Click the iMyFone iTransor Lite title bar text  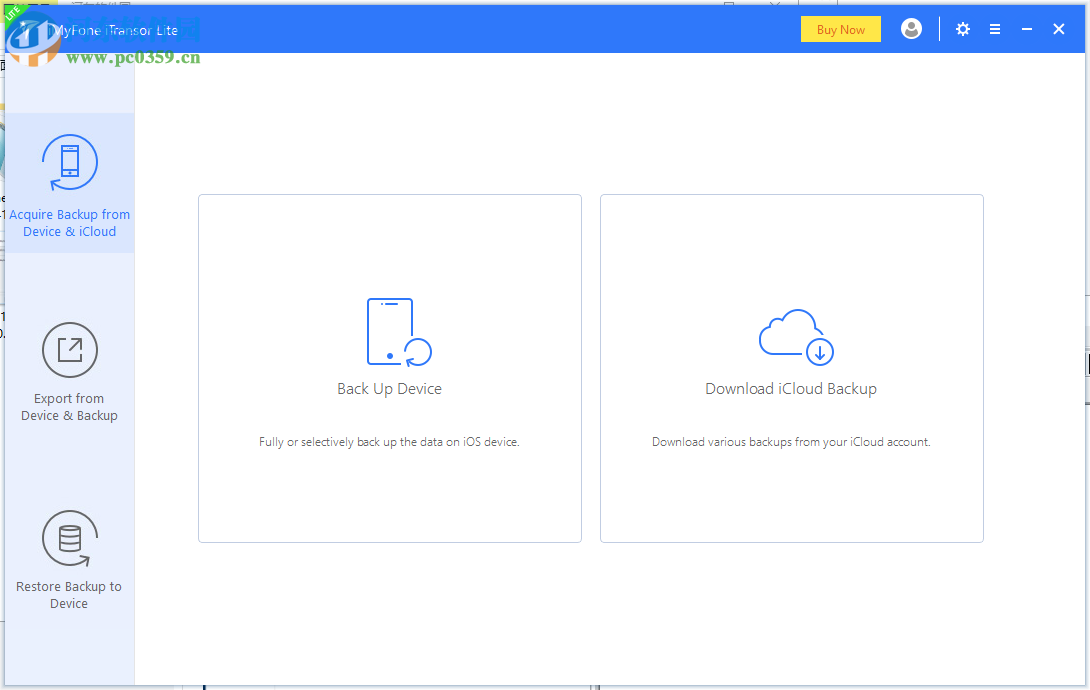click(x=115, y=29)
